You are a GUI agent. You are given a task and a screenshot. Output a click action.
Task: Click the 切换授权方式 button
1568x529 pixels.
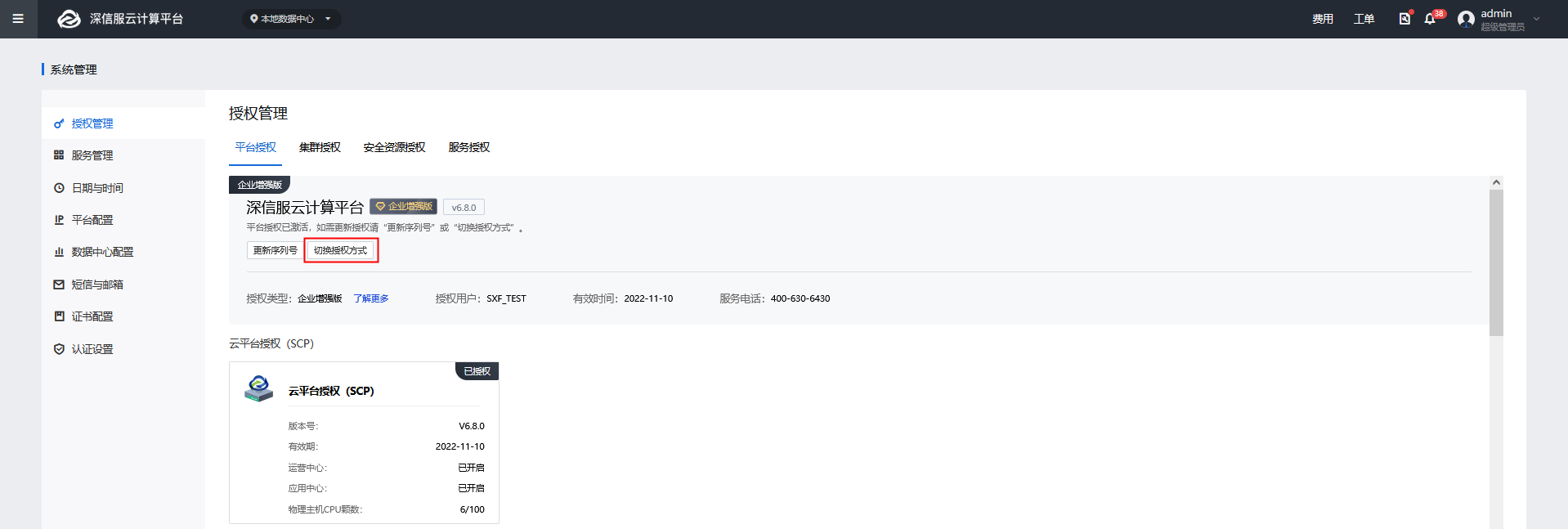coord(340,250)
